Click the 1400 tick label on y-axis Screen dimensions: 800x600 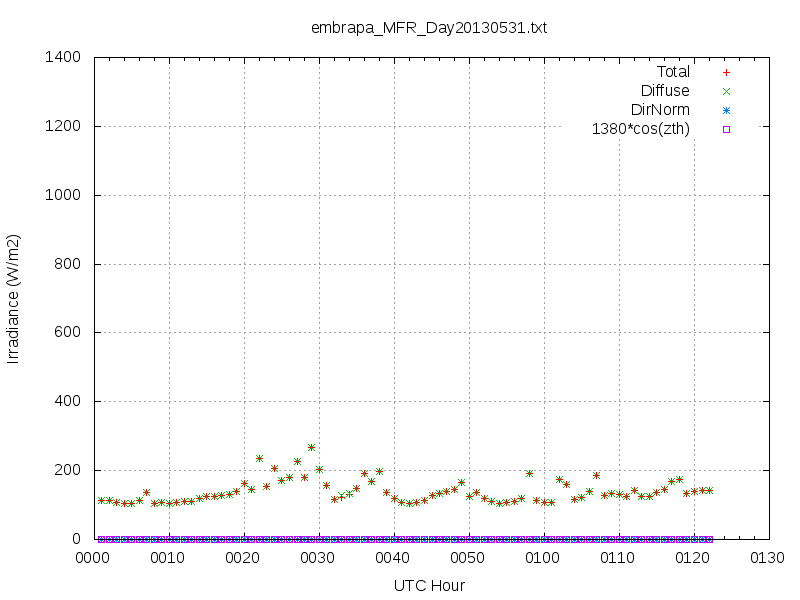(63, 57)
